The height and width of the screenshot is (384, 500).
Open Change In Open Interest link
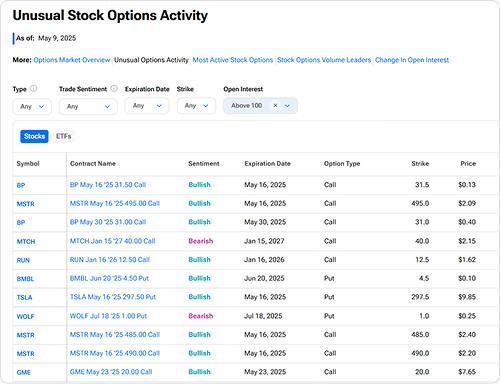click(x=412, y=60)
